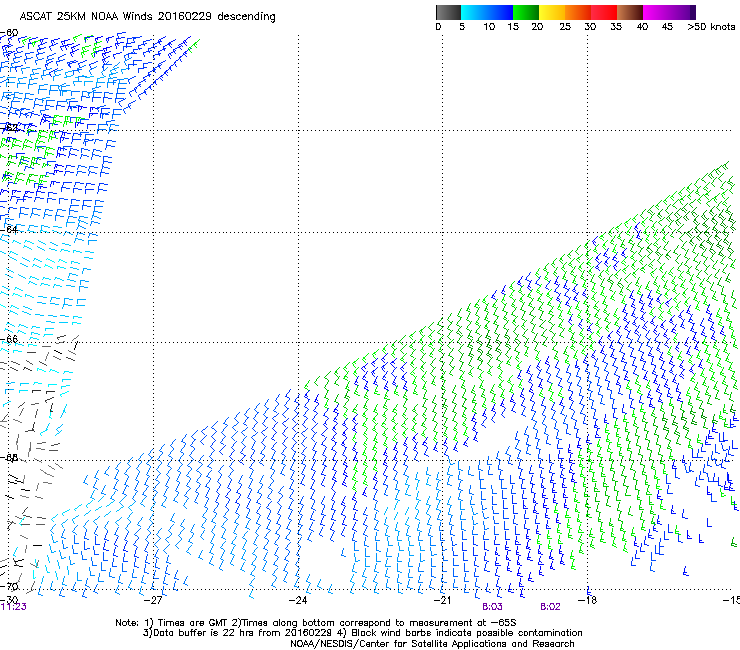Click the "-64" latitude axis label
Image resolution: width=740 pixels, height=650 pixels.
[x=9, y=229]
